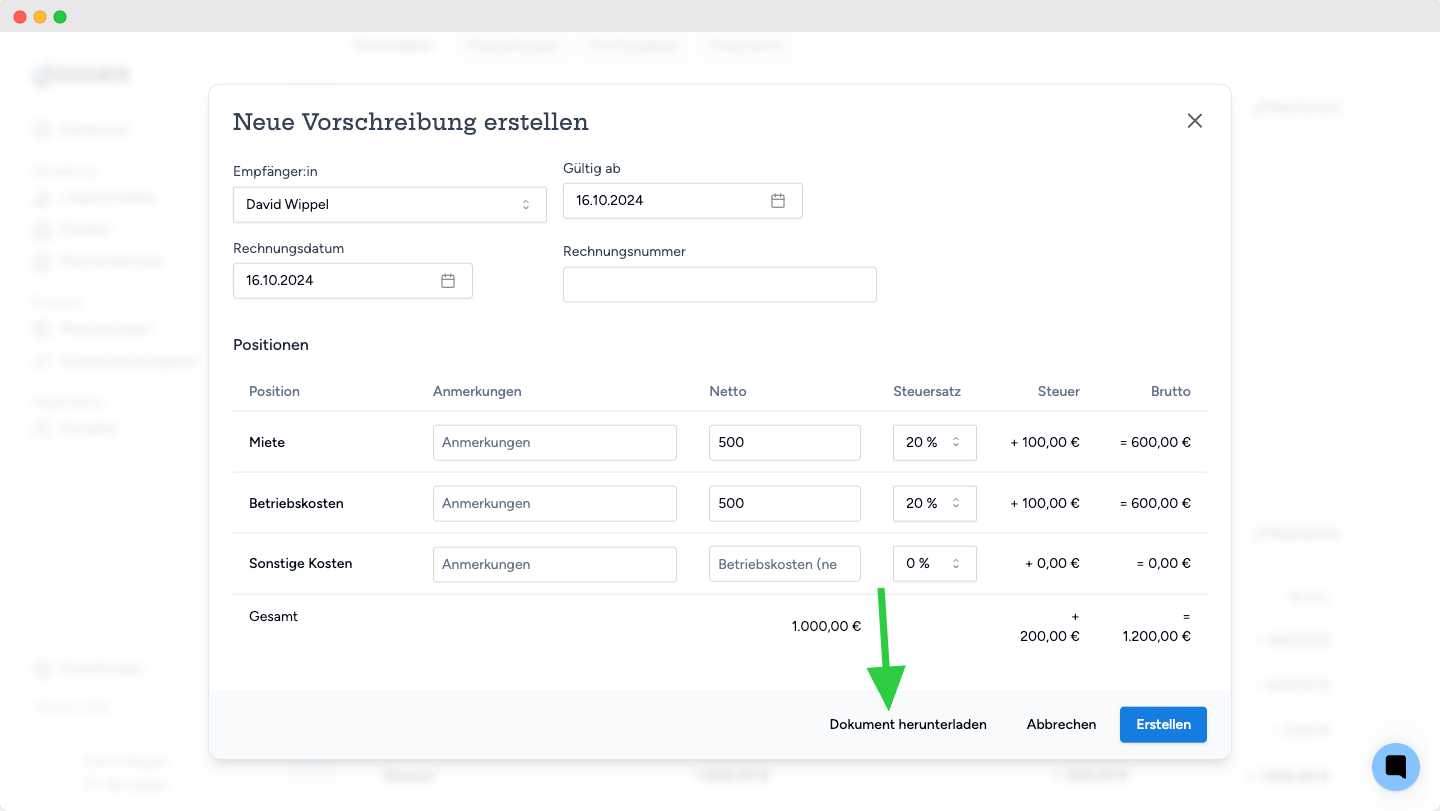Viewport: 1440px width, 811px height.
Task: Open the Betriebskosten Steuersatz dropdown
Action: pos(934,504)
